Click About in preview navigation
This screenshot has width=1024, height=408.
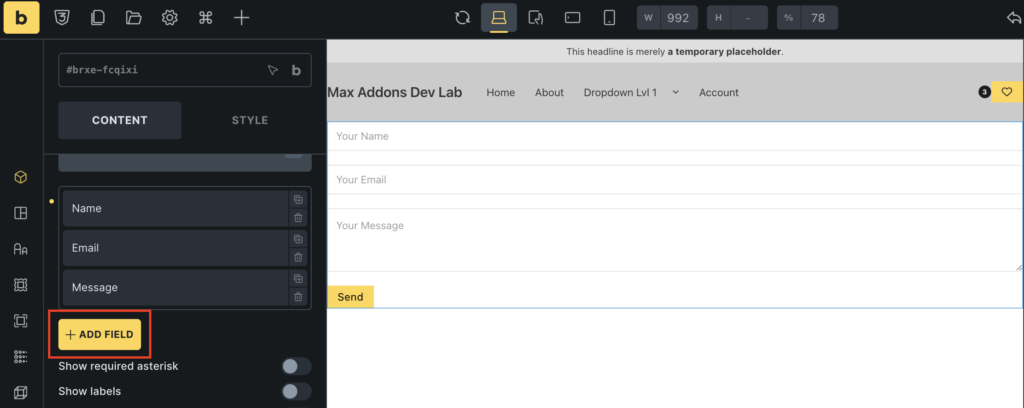[x=549, y=93]
